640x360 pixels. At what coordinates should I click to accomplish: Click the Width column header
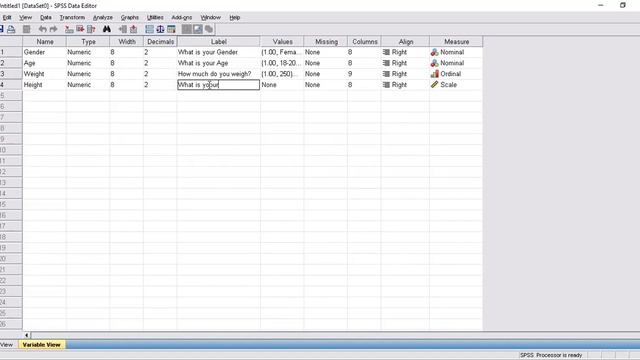click(127, 42)
